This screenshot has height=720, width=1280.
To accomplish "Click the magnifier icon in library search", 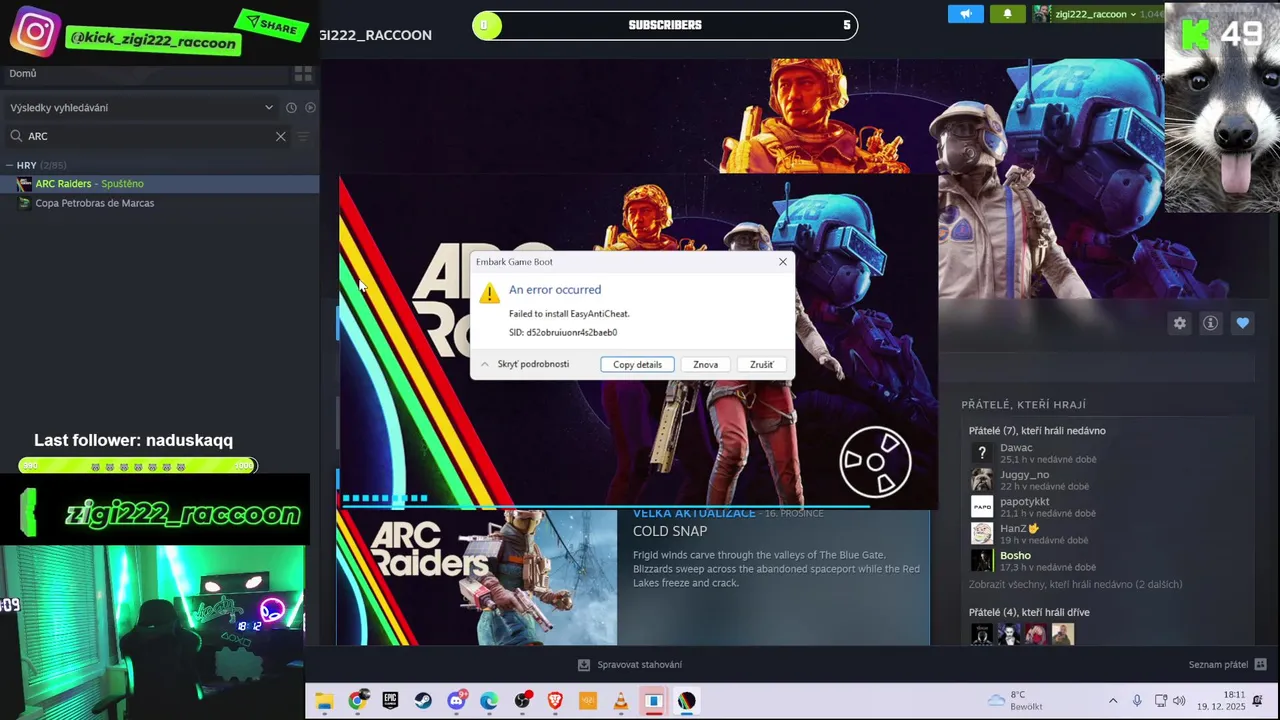I will click(x=16, y=136).
